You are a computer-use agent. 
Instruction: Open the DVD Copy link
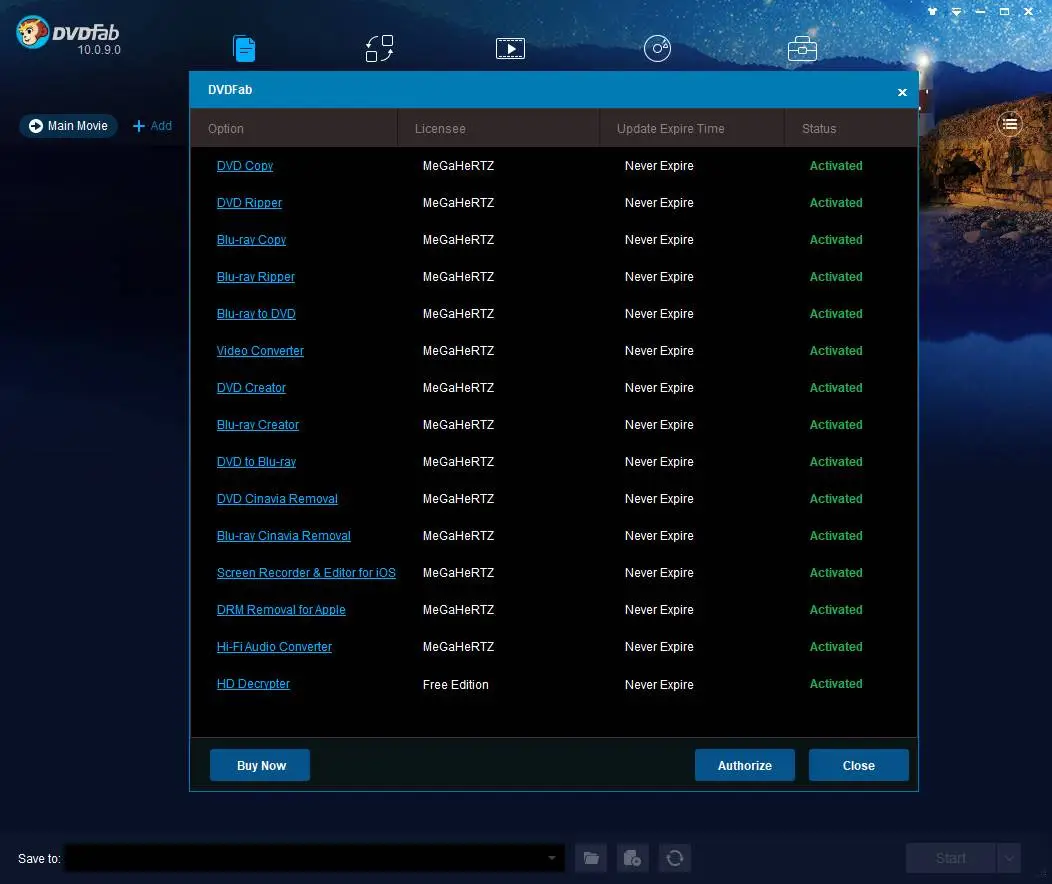pyautogui.click(x=245, y=166)
